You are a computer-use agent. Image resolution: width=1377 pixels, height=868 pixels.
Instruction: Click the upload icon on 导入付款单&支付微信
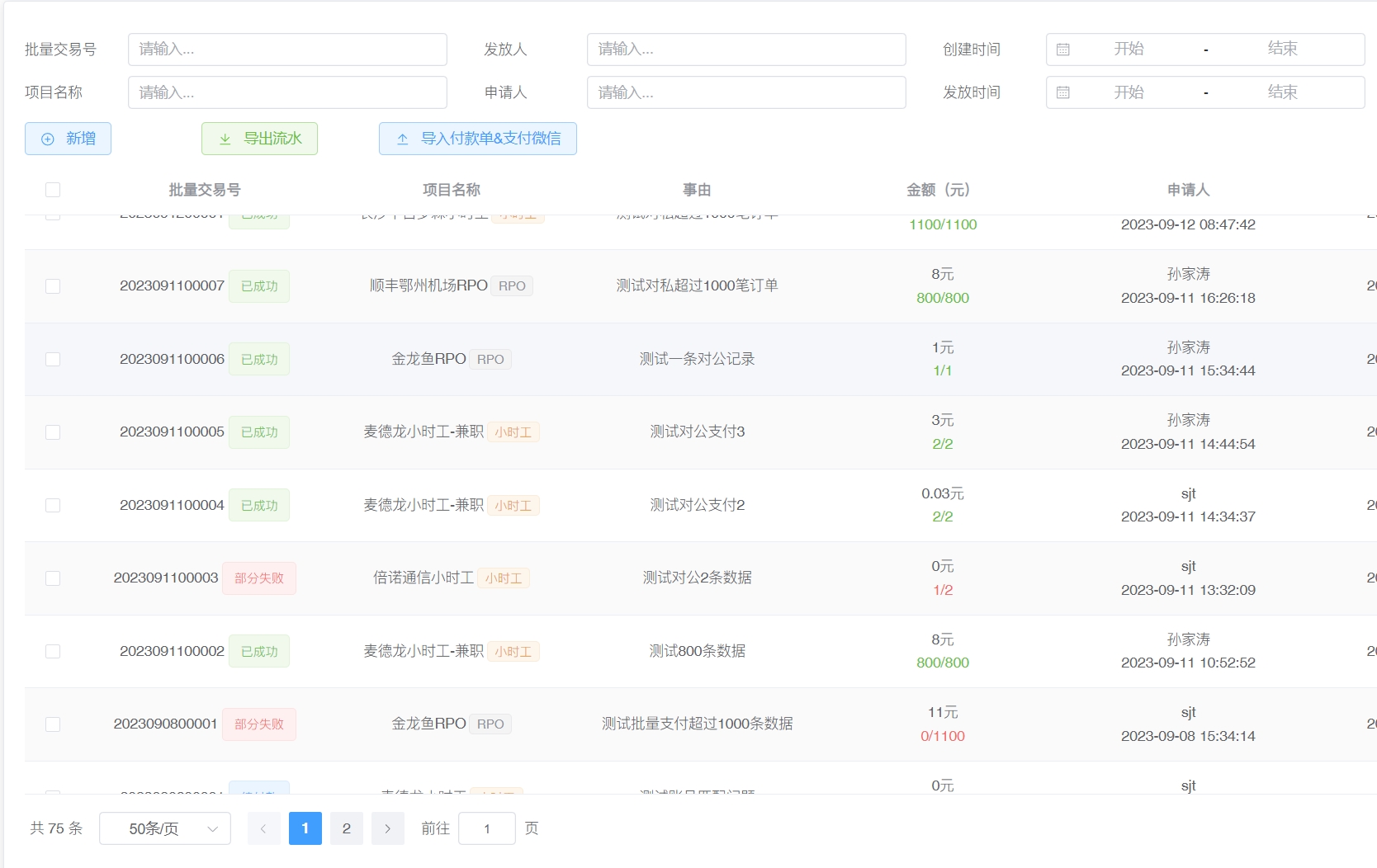402,139
